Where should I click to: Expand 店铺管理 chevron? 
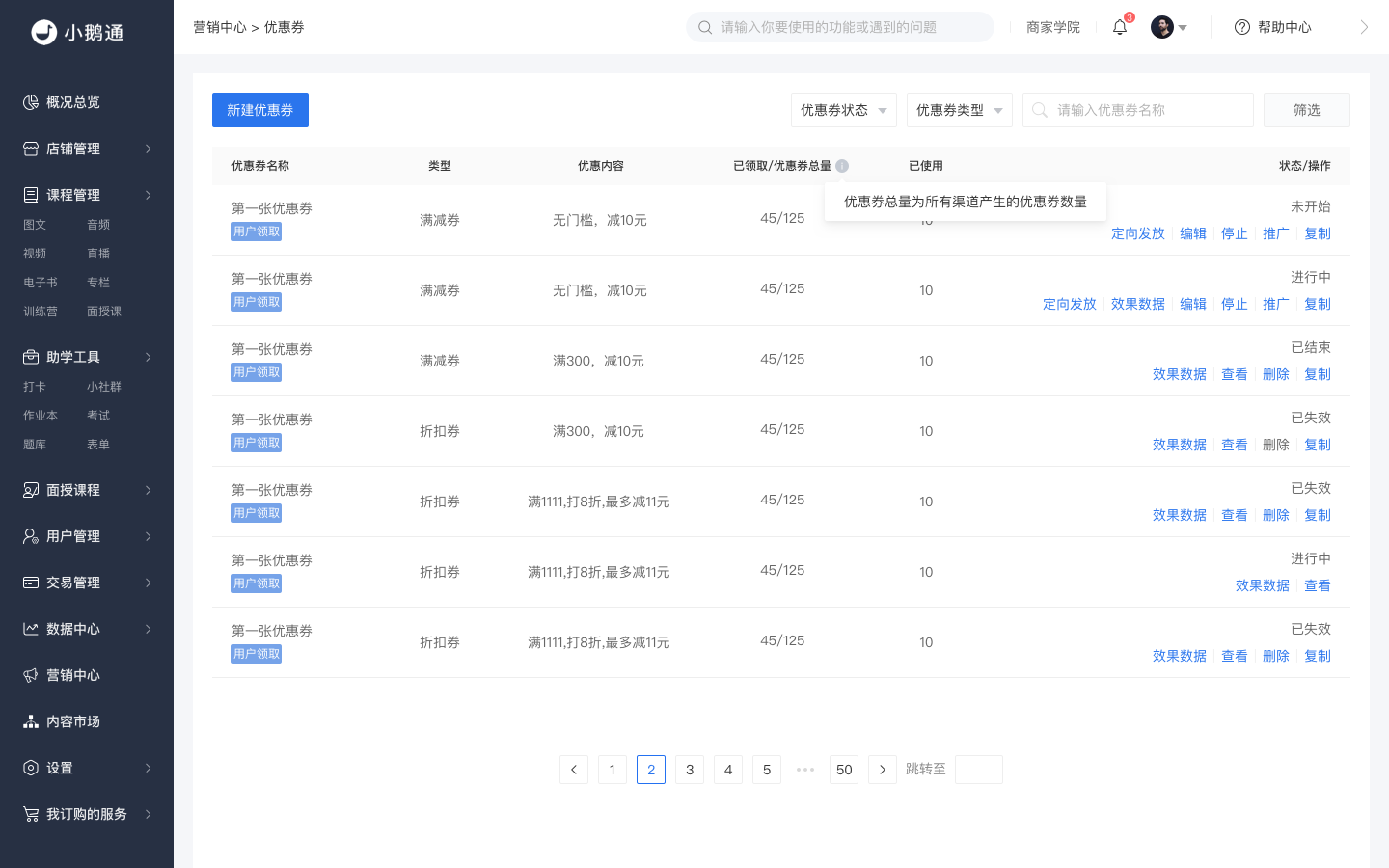(x=149, y=149)
